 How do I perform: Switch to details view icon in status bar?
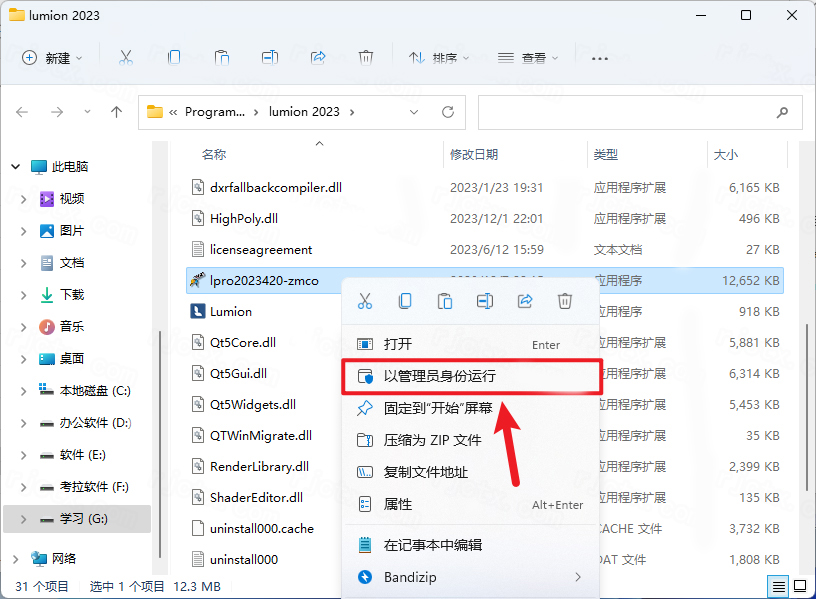[779, 587]
